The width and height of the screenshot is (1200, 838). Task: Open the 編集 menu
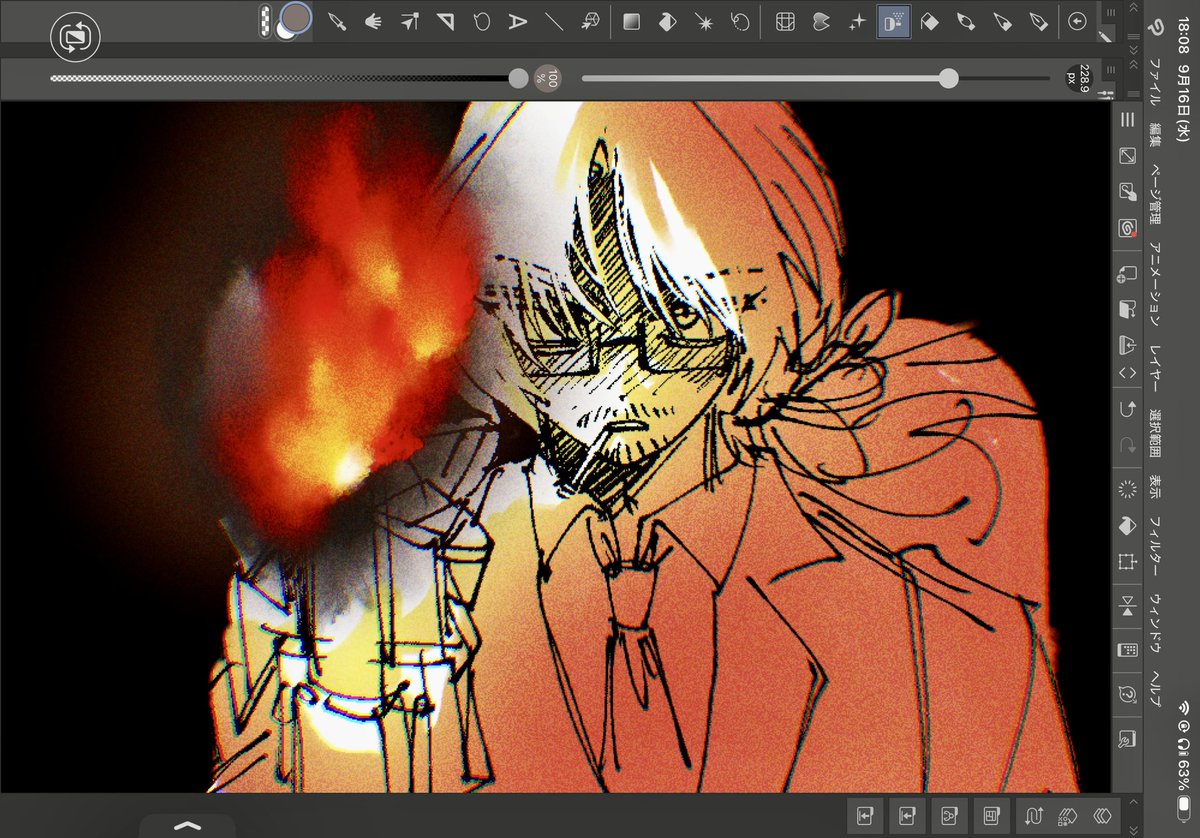pyautogui.click(x=1155, y=135)
